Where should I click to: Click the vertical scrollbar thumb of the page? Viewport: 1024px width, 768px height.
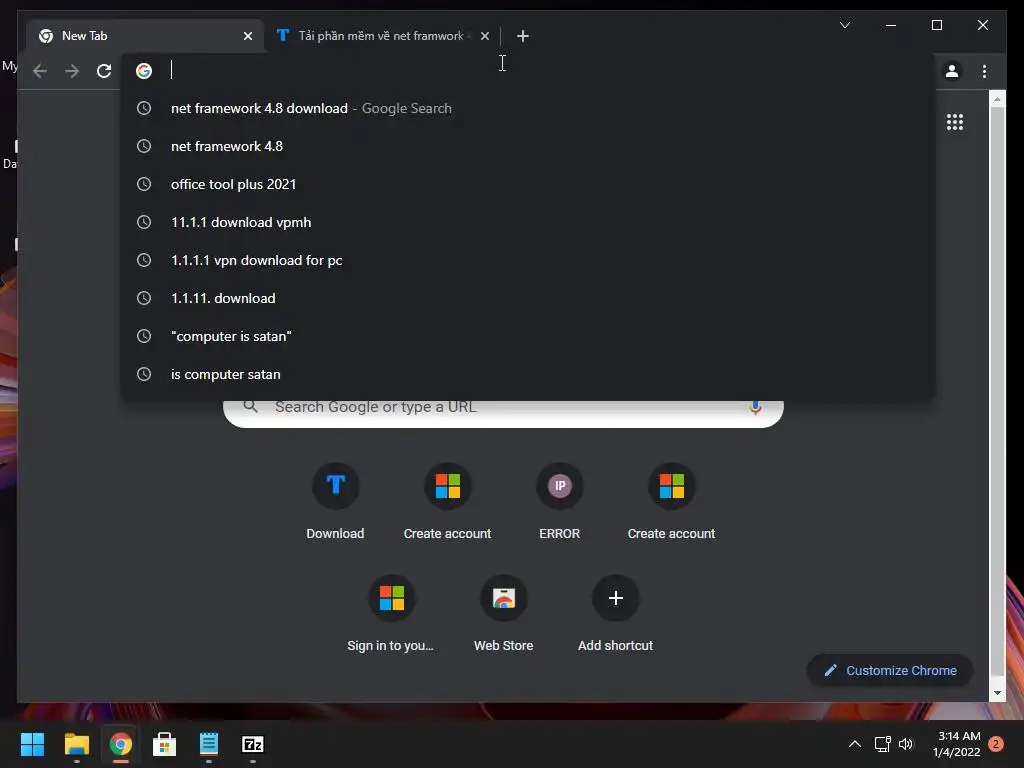(997, 392)
